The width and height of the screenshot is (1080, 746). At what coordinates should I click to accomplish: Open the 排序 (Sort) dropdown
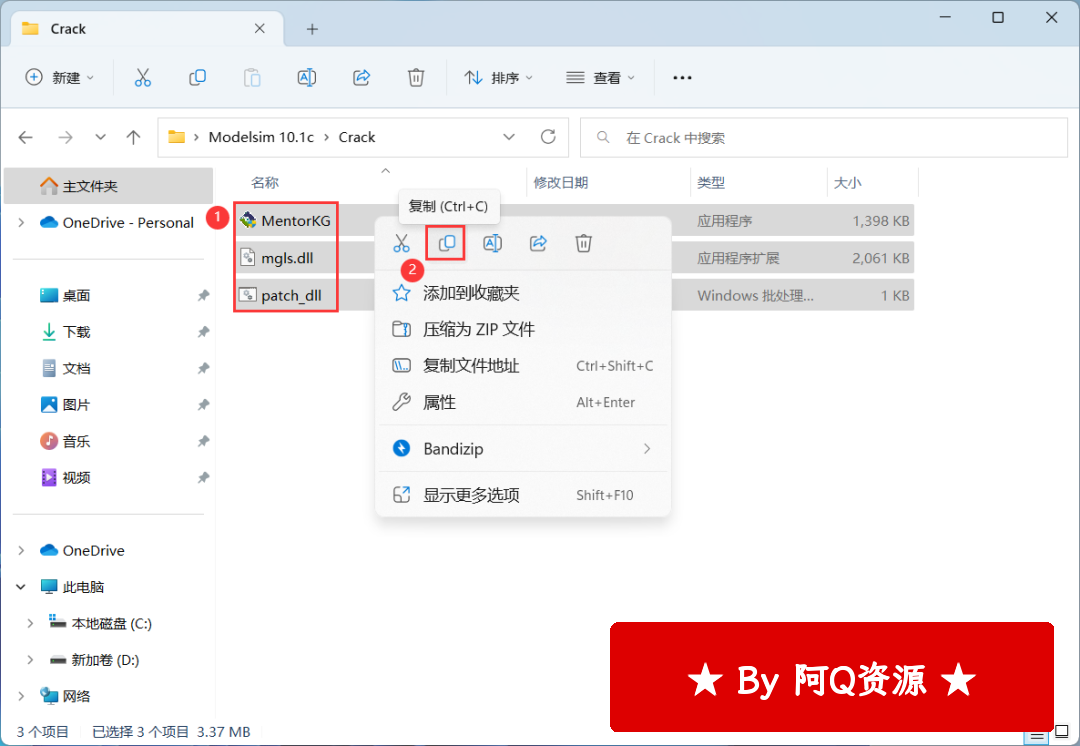(x=498, y=78)
